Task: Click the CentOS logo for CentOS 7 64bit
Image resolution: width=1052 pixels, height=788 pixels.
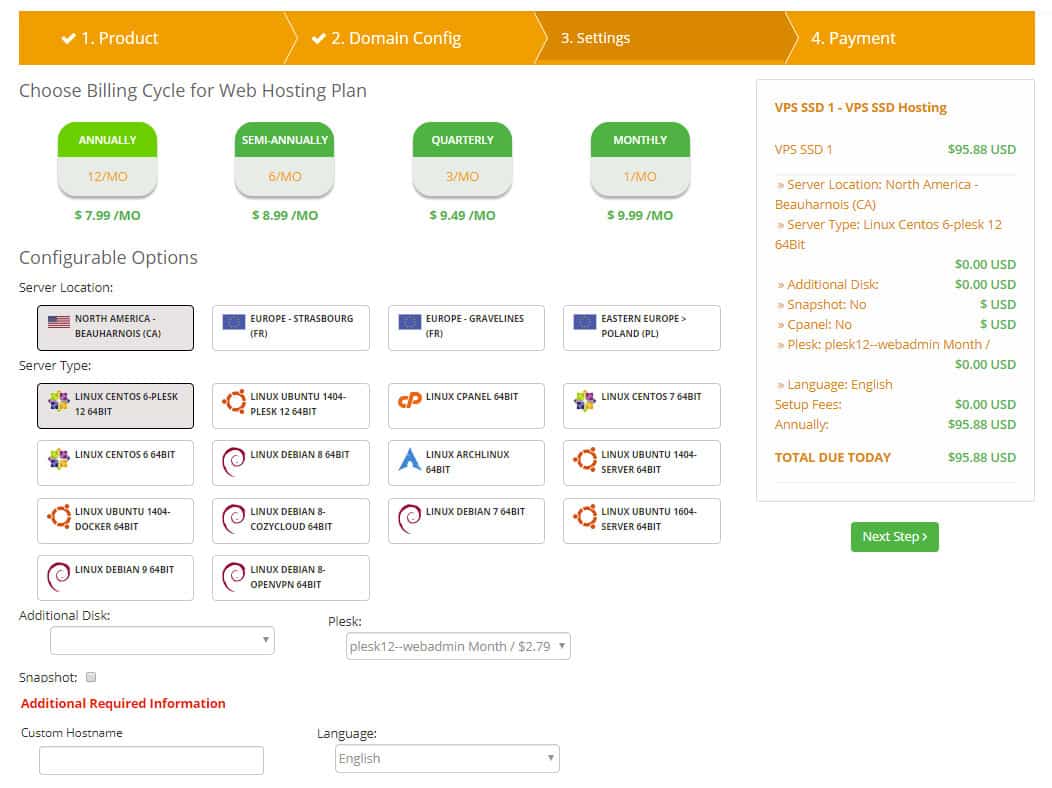Action: [585, 401]
